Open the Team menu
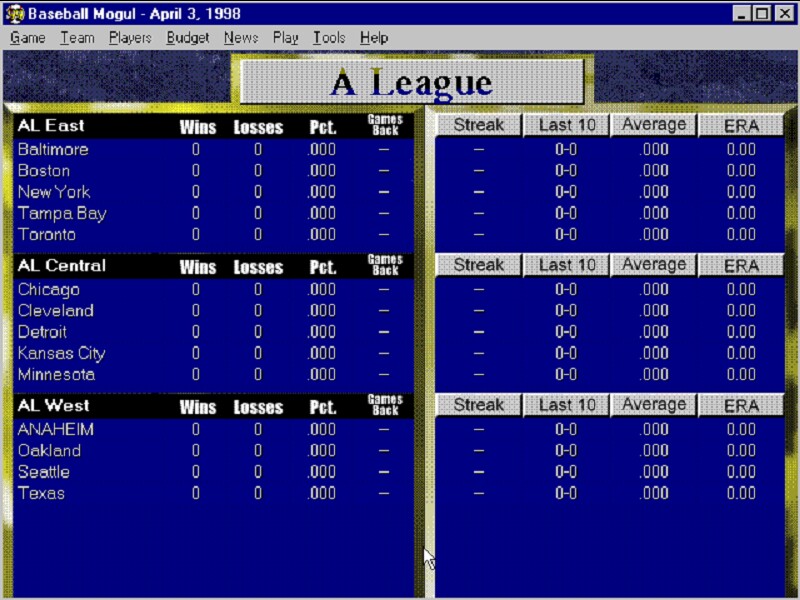This screenshot has width=800, height=600. point(77,38)
